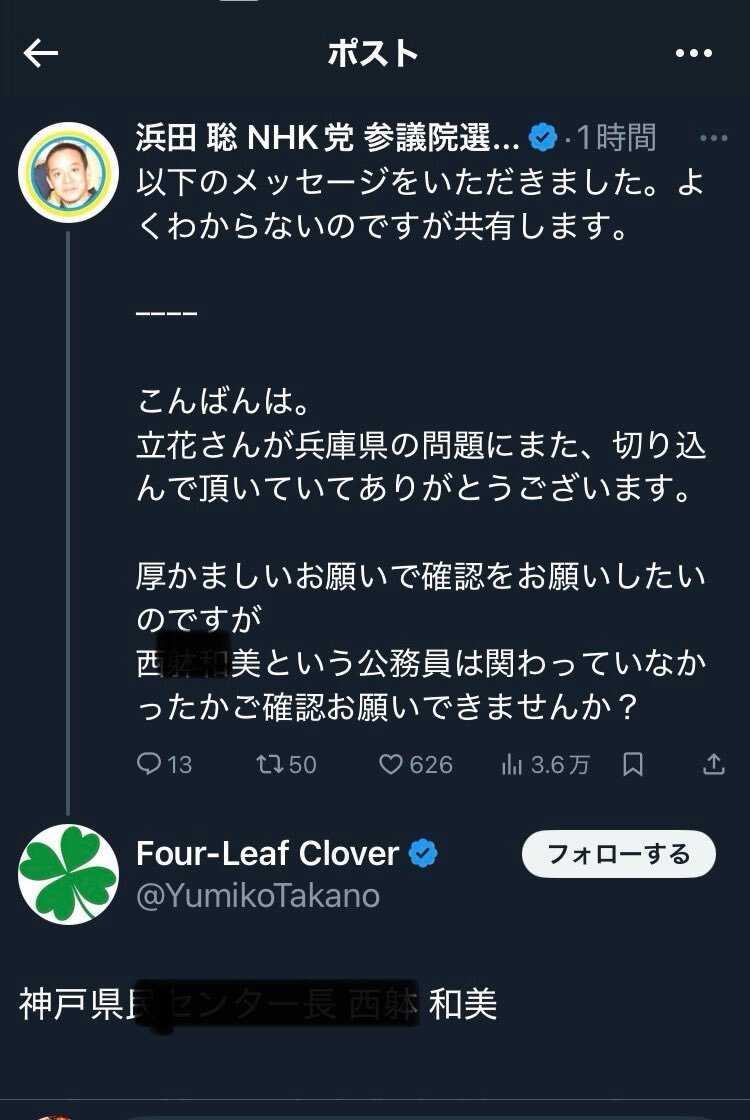Click the フォローする button

pyautogui.click(x=619, y=854)
